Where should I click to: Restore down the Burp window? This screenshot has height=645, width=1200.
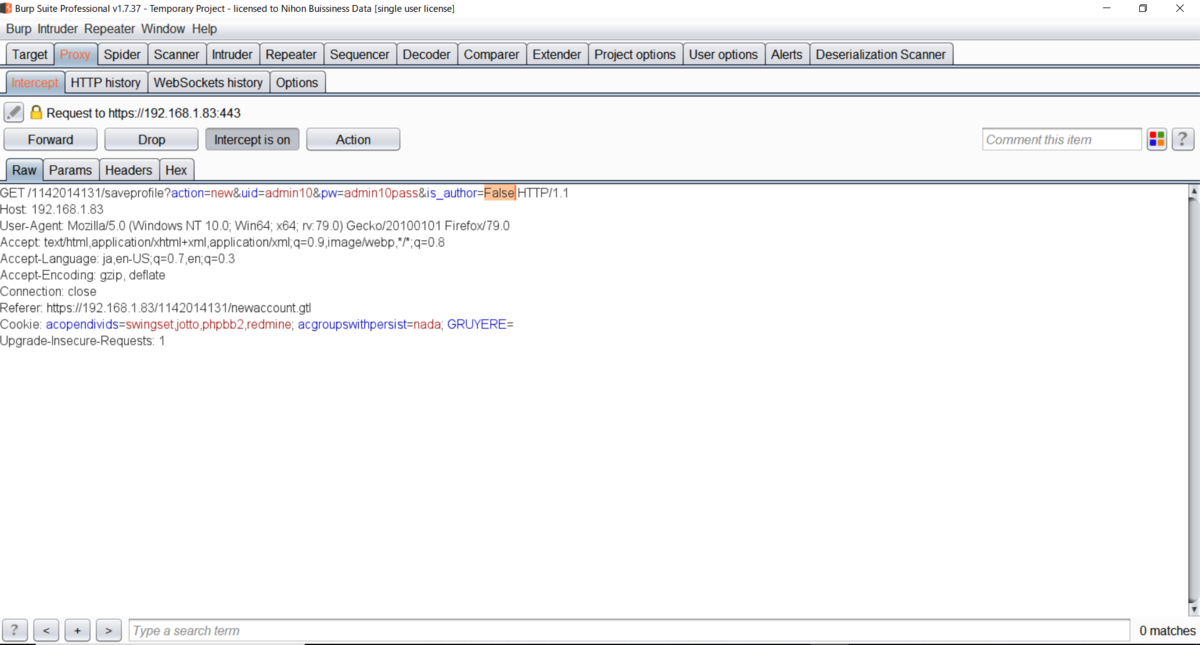pos(1143,8)
